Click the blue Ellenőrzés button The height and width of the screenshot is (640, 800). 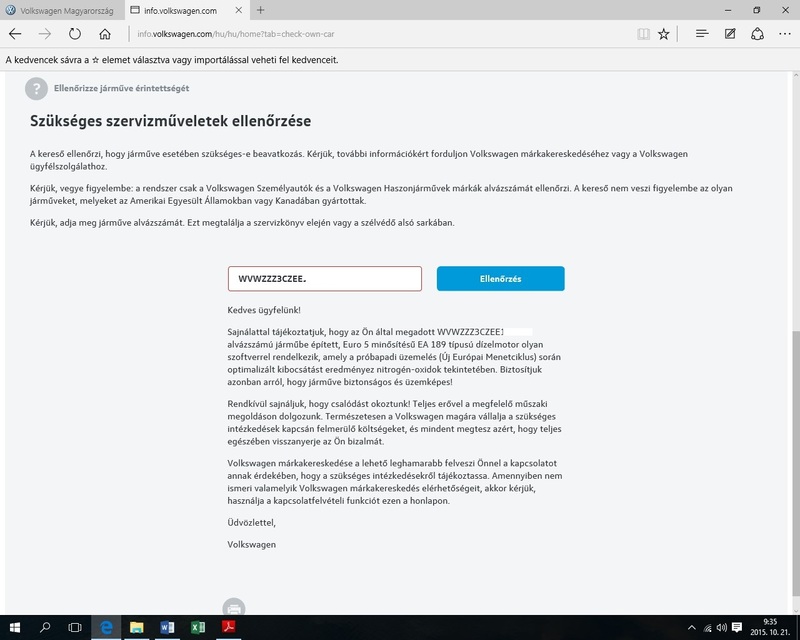pyautogui.click(x=501, y=279)
